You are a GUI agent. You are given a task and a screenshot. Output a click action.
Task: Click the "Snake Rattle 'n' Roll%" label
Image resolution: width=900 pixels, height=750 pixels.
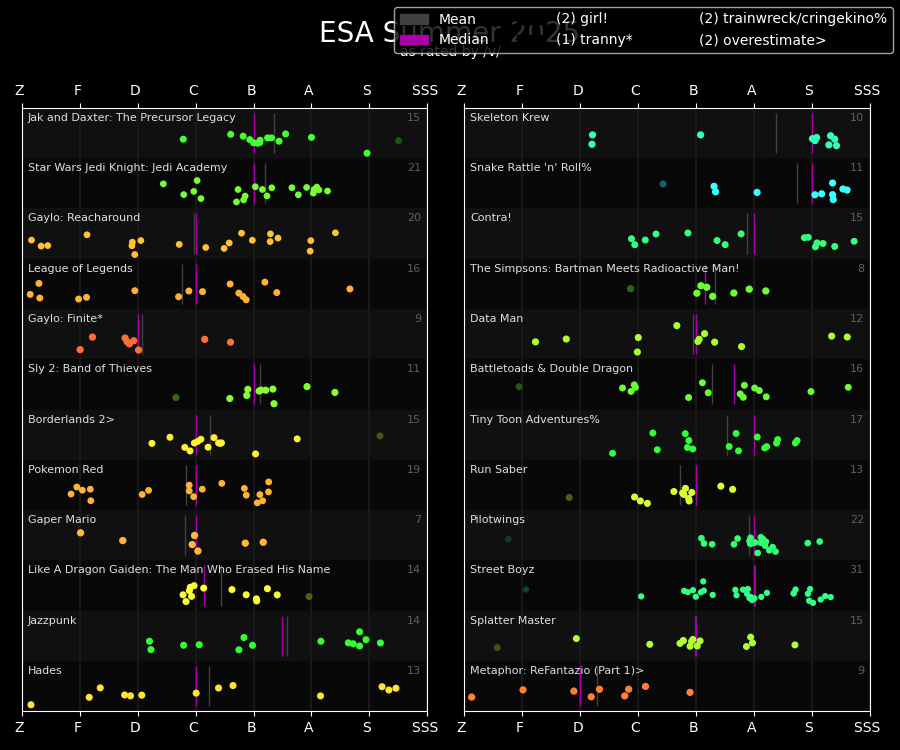coord(531,168)
